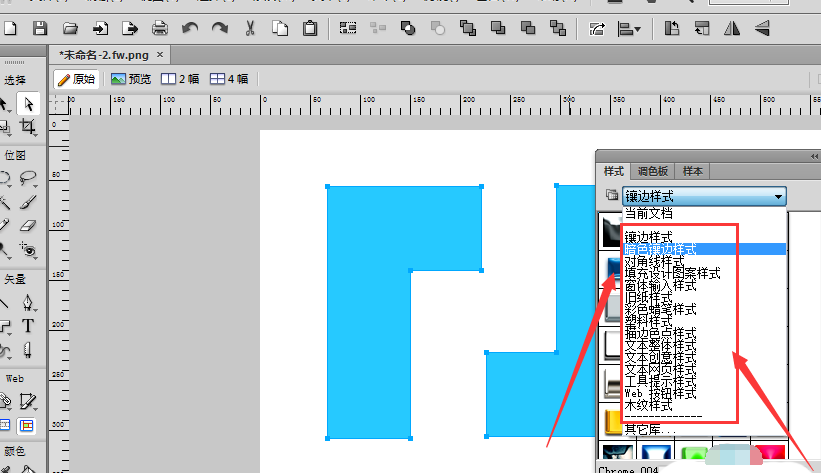Save the document with the floppy icon
Viewport: 821px width, 473px height.
click(40, 28)
